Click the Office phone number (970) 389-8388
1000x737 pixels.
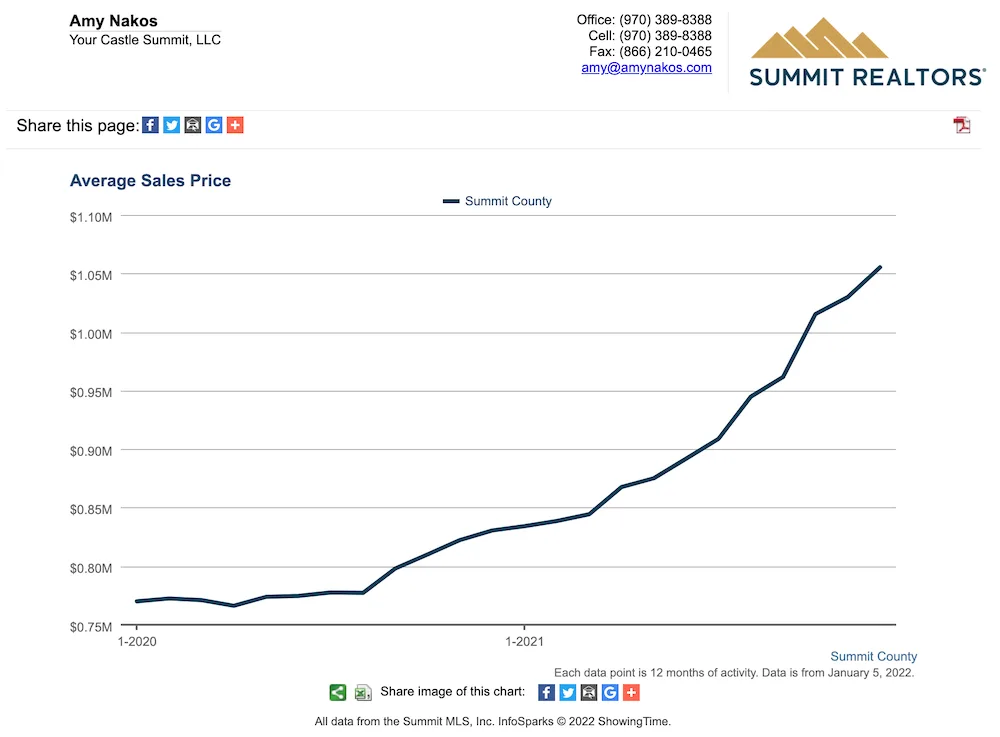point(665,20)
